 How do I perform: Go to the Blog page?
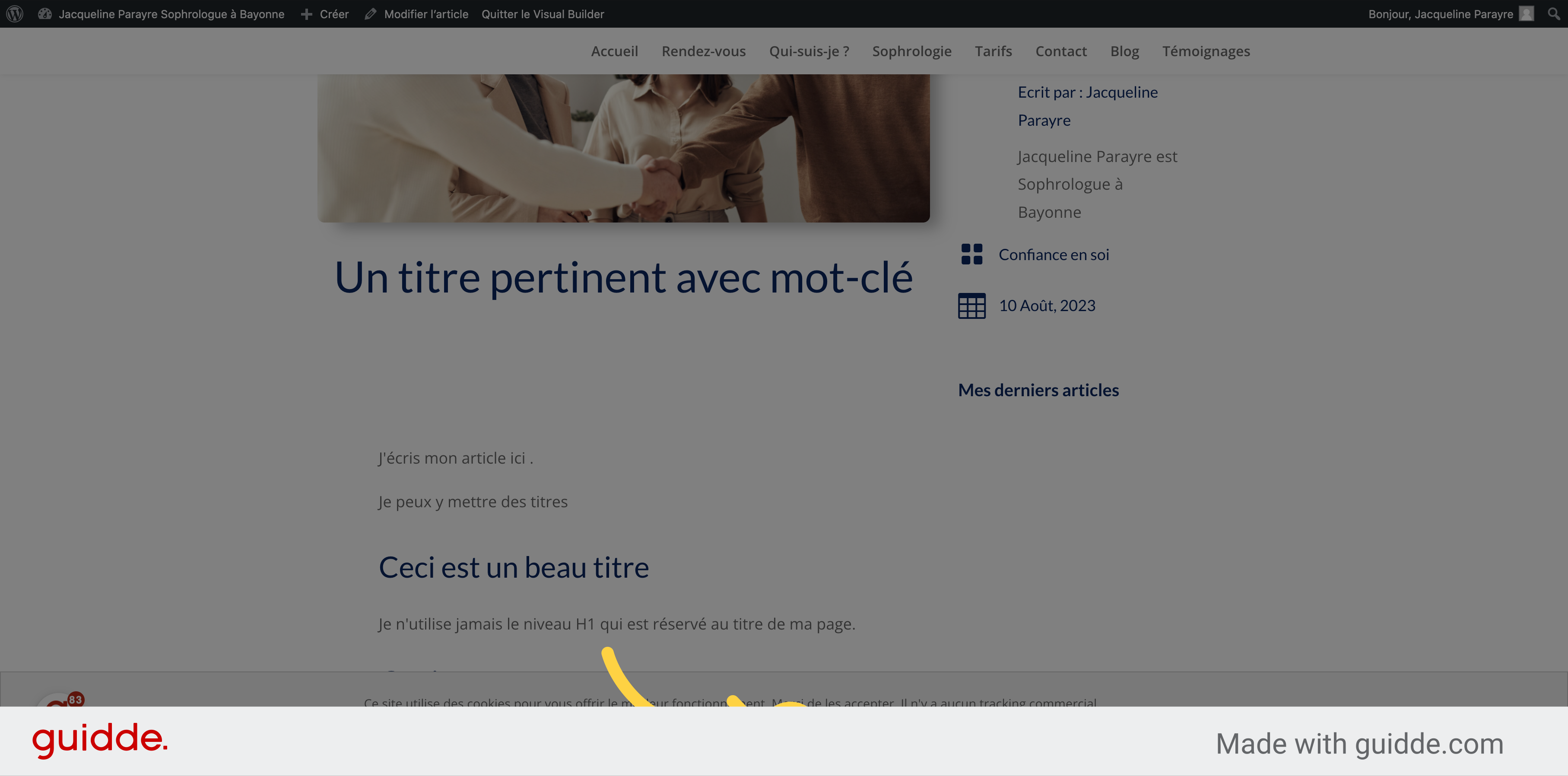tap(1124, 51)
